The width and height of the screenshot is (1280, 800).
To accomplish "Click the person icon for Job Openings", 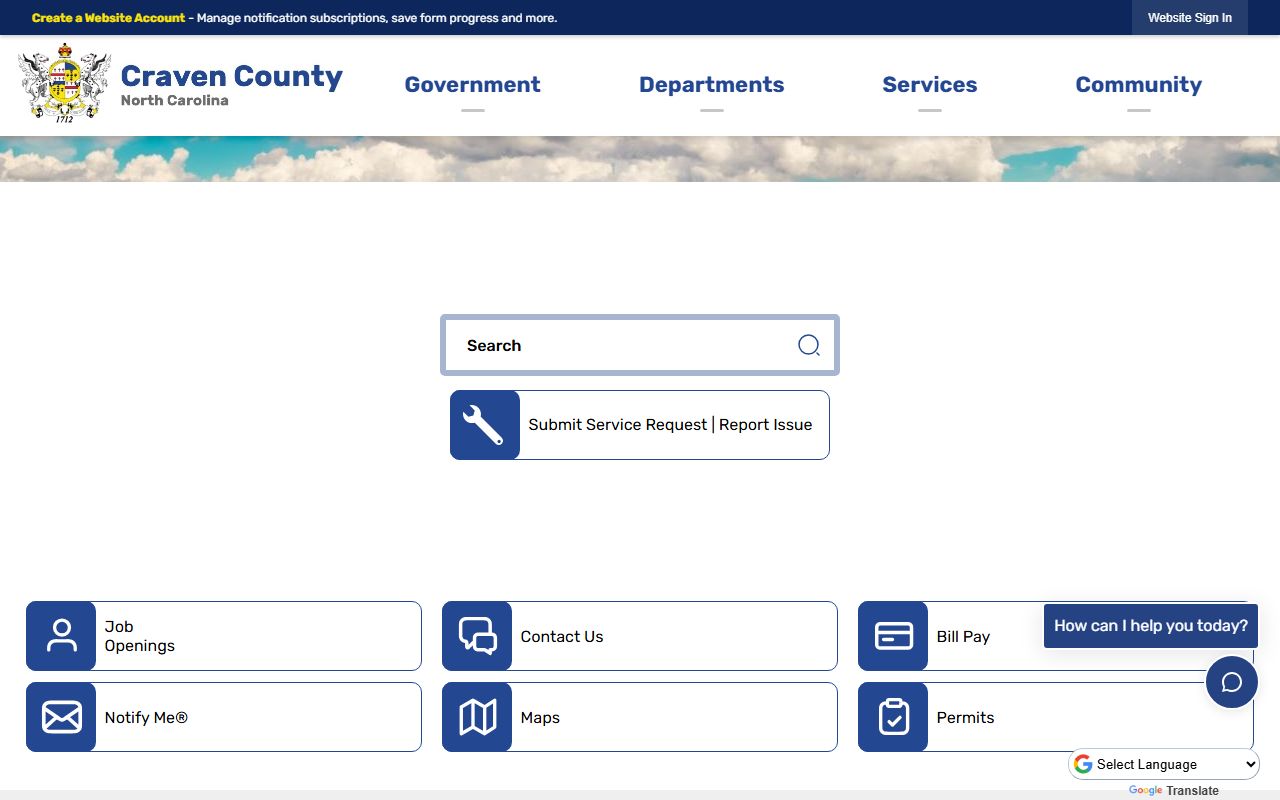I will [x=61, y=636].
